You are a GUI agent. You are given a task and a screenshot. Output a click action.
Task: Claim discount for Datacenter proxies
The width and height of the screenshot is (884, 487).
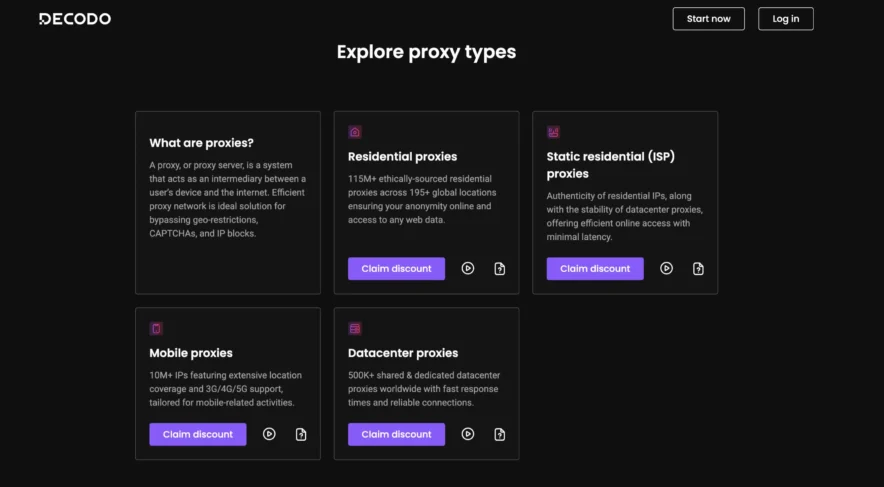(x=396, y=434)
